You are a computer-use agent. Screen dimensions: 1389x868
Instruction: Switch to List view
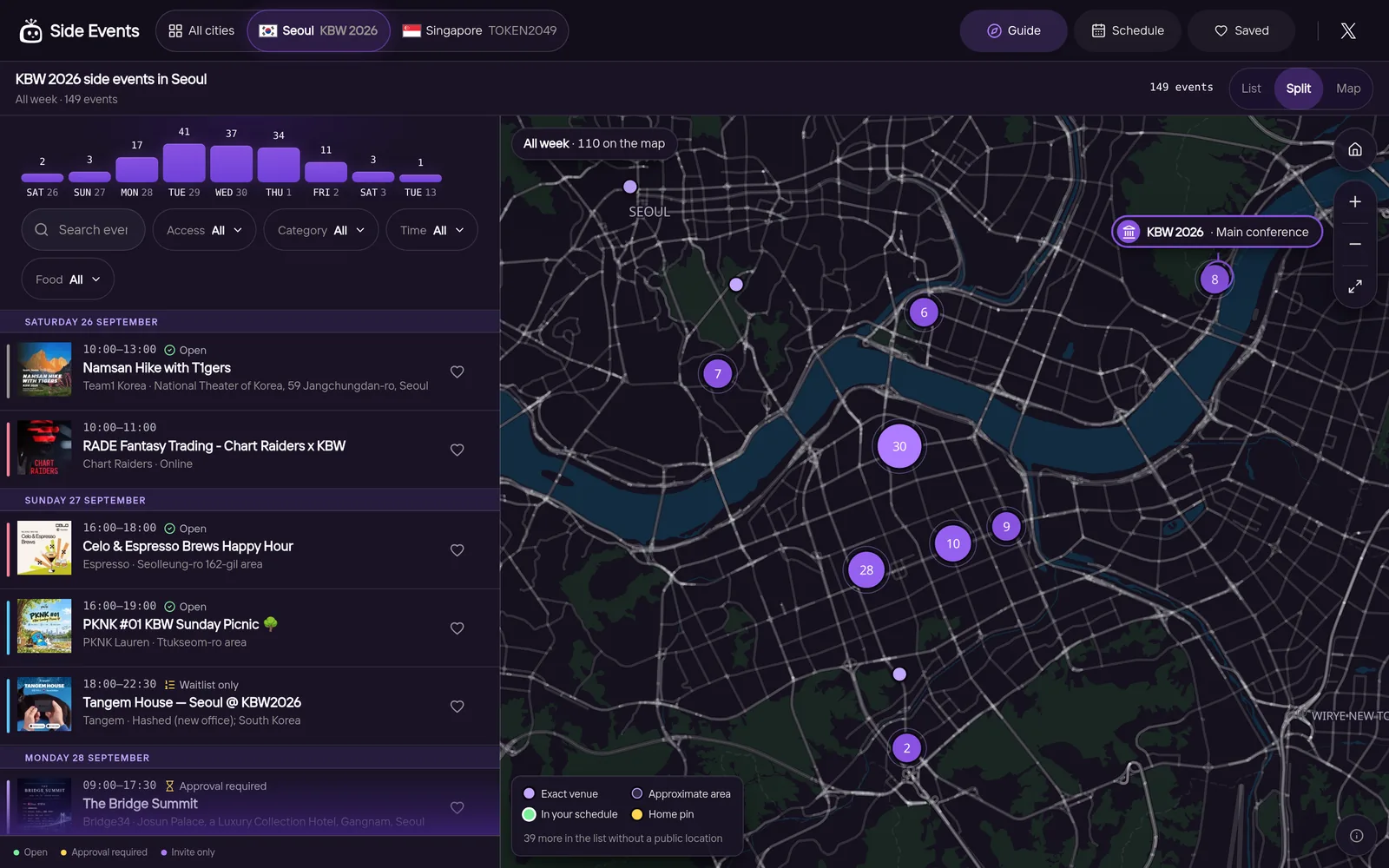click(1251, 89)
